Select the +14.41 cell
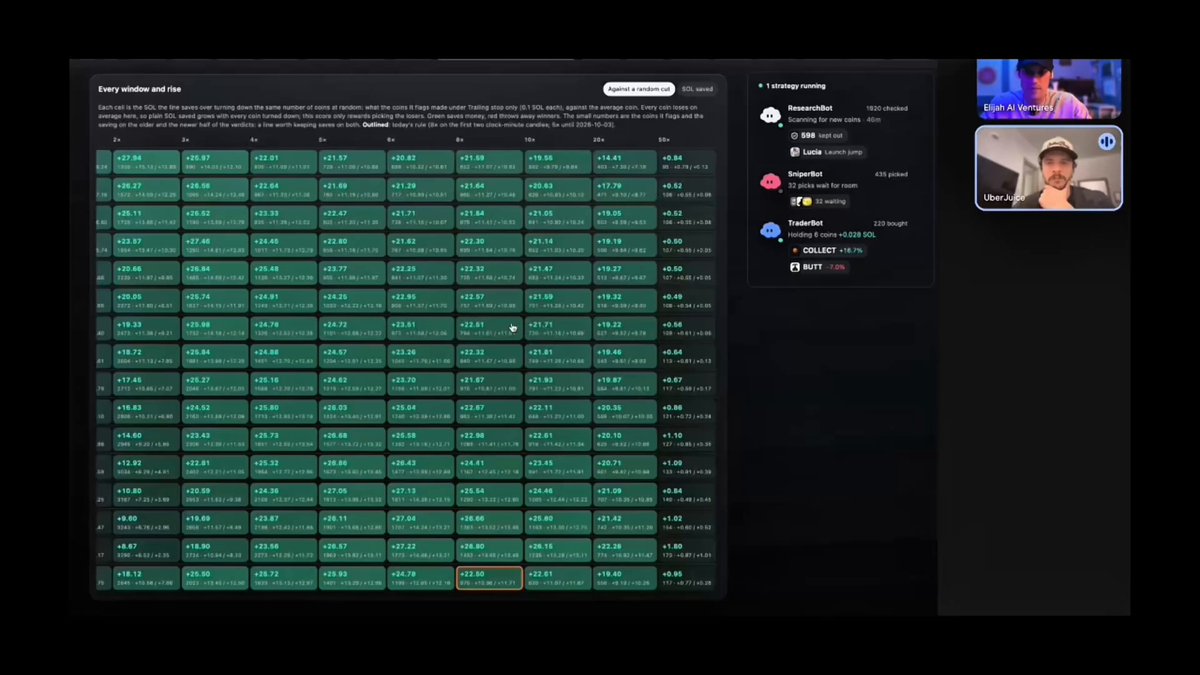This screenshot has height=675, width=1200. point(625,162)
